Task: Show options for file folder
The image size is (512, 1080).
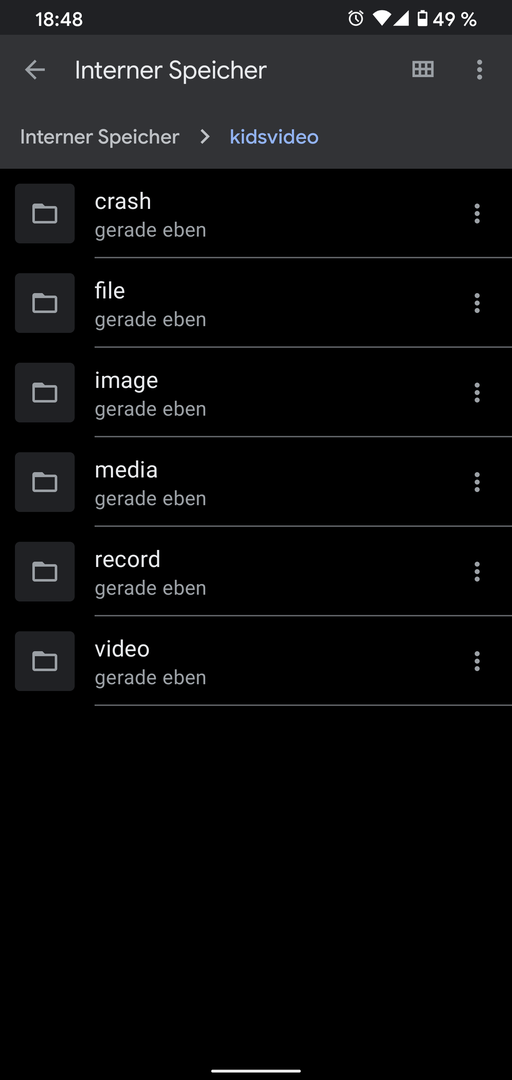Action: coord(476,303)
